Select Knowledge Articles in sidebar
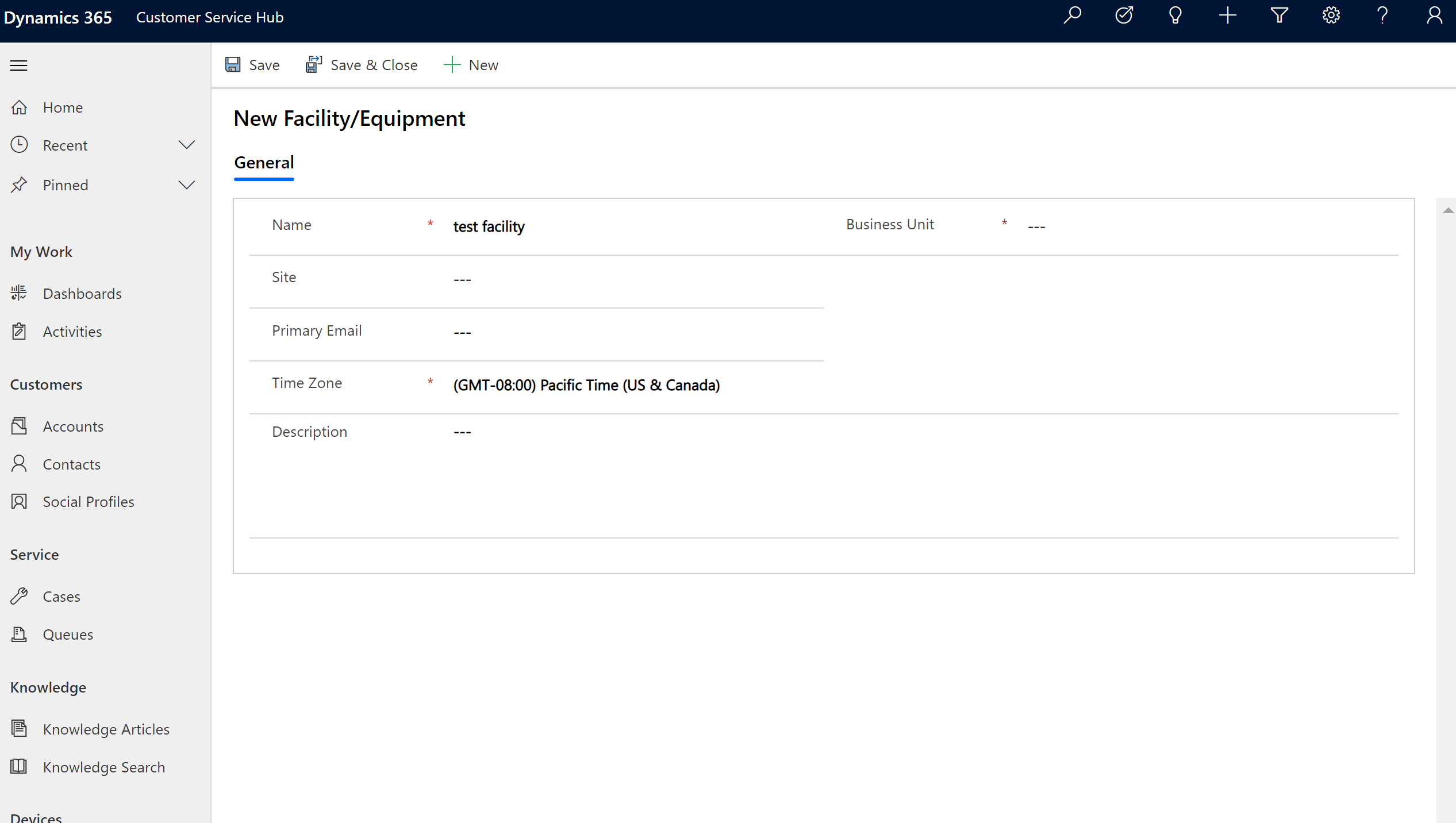 105,728
